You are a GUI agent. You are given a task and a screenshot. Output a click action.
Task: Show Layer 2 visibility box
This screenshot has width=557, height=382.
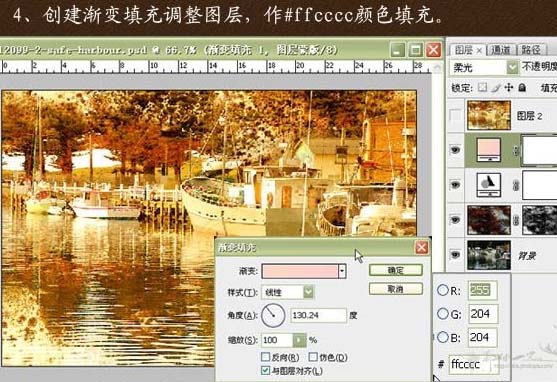[455, 115]
